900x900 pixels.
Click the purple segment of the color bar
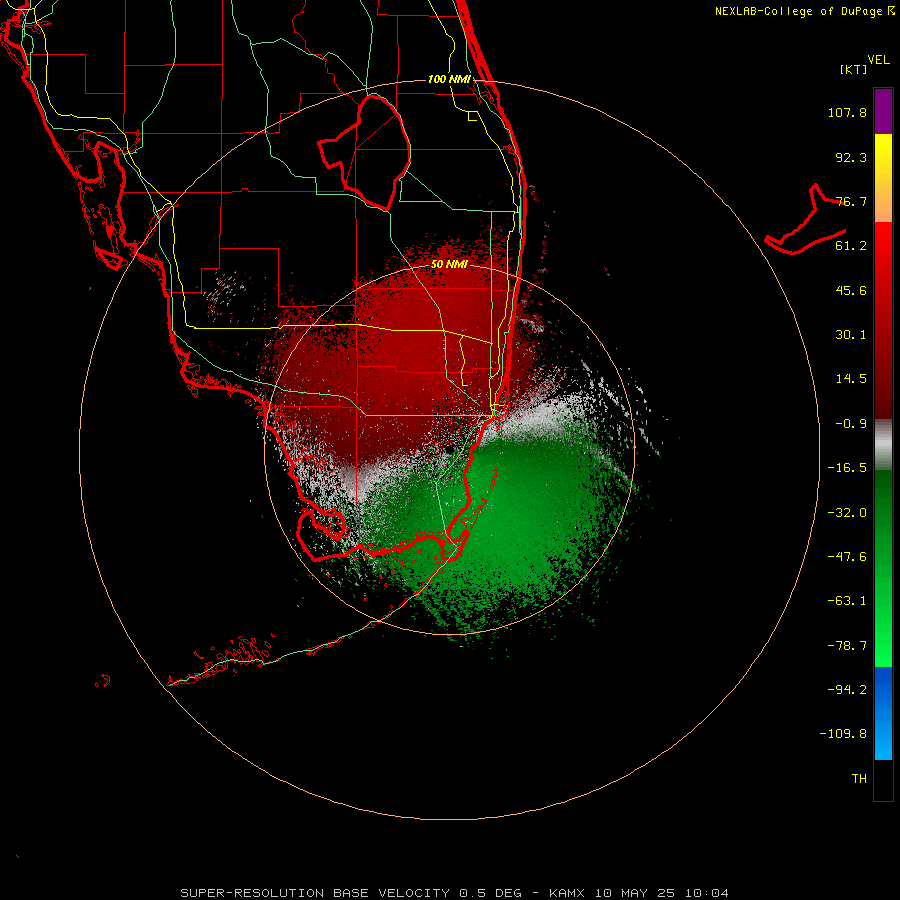coord(883,111)
